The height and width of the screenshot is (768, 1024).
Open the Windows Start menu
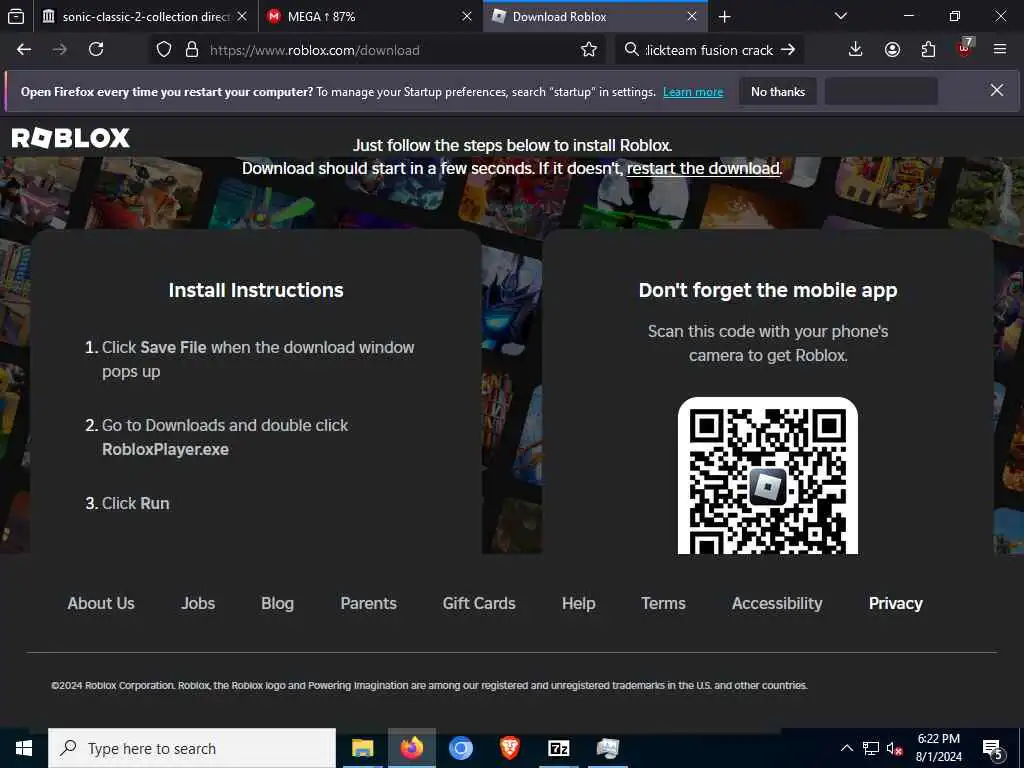coord(24,748)
